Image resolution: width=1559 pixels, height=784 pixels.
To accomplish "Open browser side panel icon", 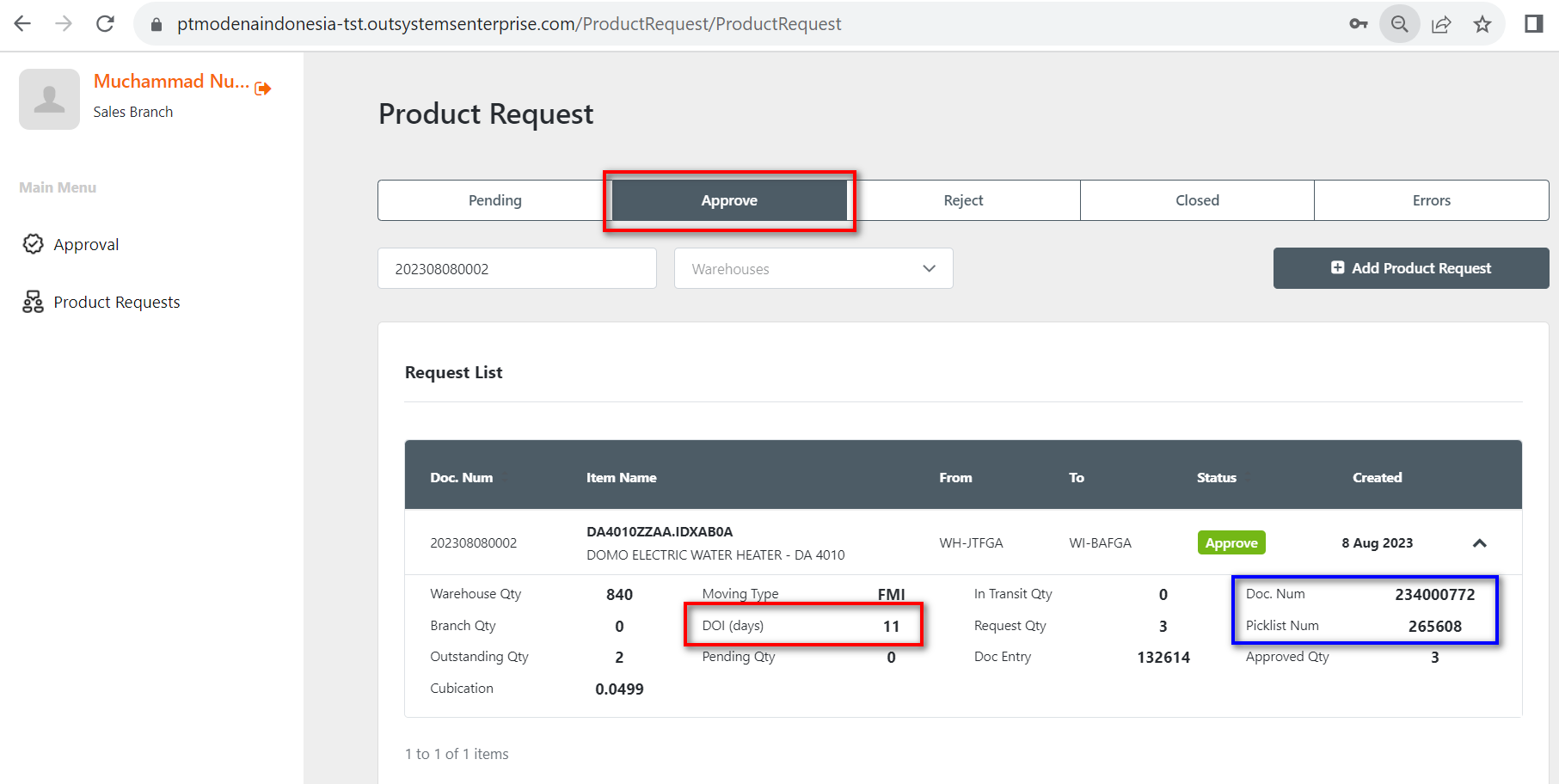I will coord(1533,24).
